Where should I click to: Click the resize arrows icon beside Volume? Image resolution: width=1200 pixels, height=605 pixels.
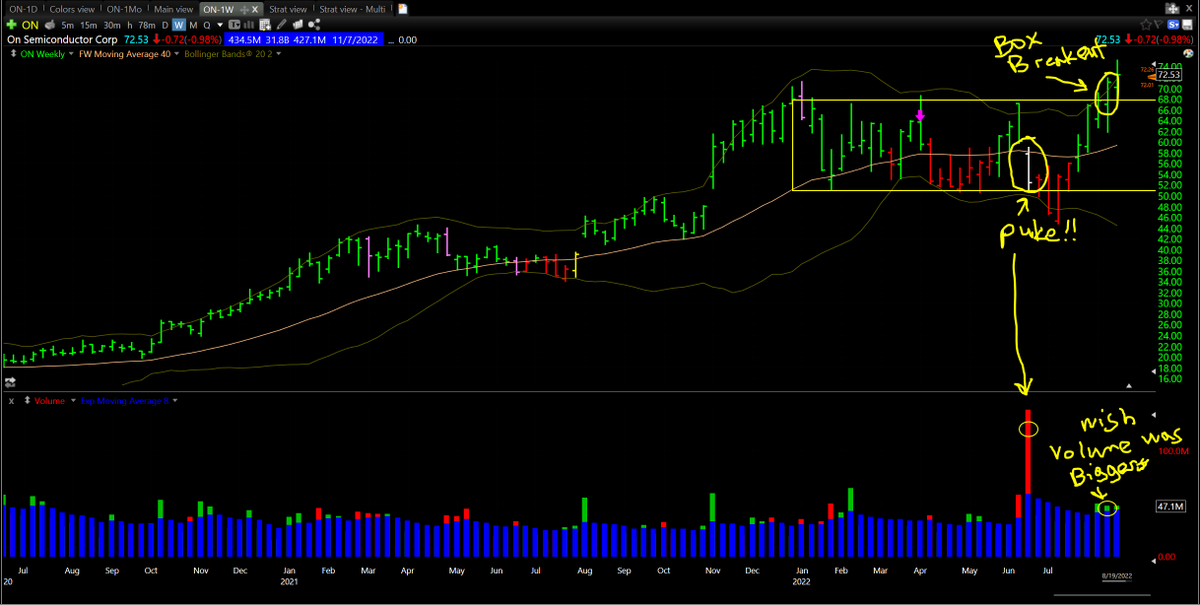(x=27, y=400)
